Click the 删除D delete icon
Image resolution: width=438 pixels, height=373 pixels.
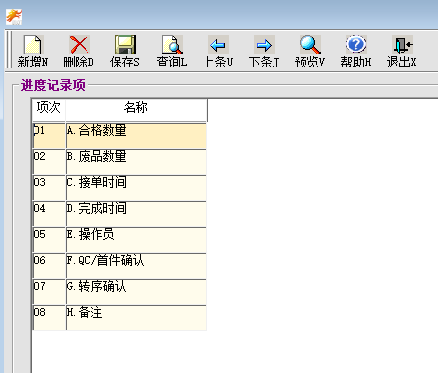[x=79, y=51]
